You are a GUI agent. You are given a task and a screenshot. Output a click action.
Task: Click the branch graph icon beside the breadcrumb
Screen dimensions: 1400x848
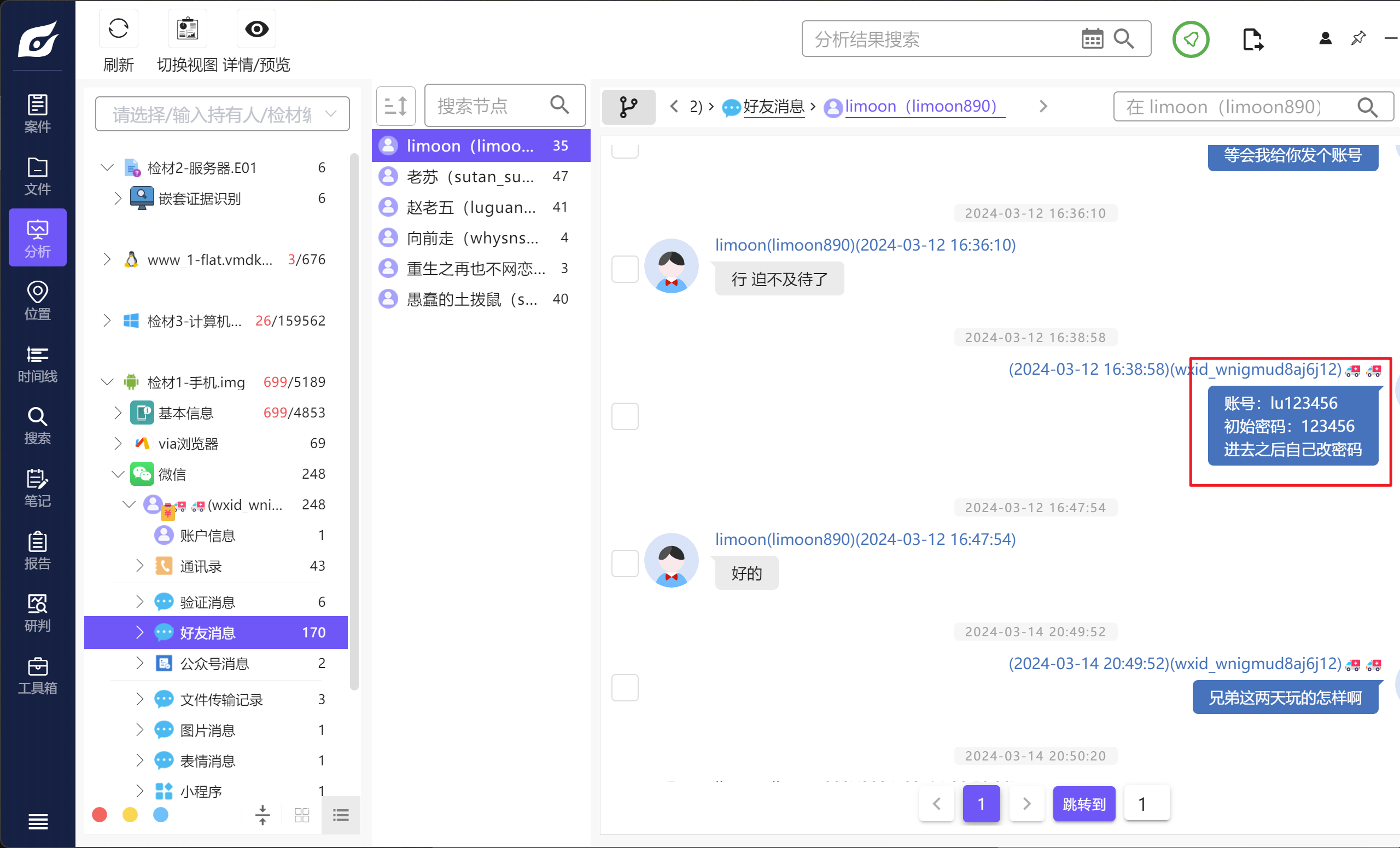(628, 107)
